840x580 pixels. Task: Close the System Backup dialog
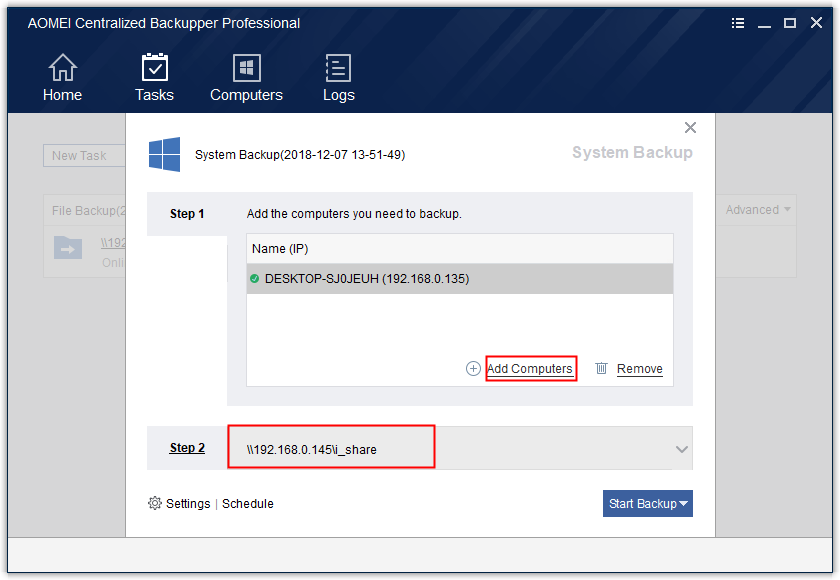[x=690, y=127]
